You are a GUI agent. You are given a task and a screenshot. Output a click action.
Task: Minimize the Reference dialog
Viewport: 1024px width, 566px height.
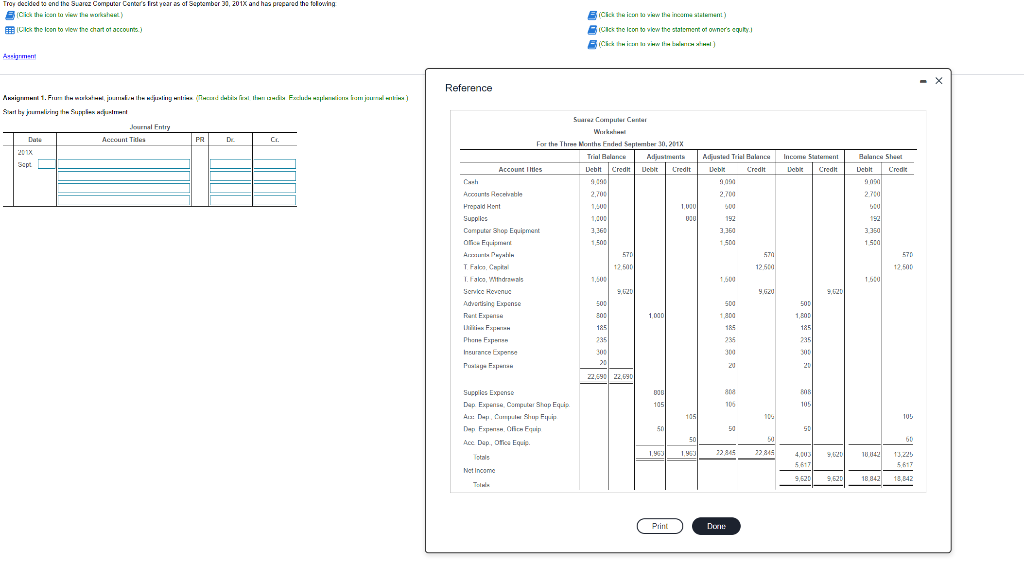923,82
